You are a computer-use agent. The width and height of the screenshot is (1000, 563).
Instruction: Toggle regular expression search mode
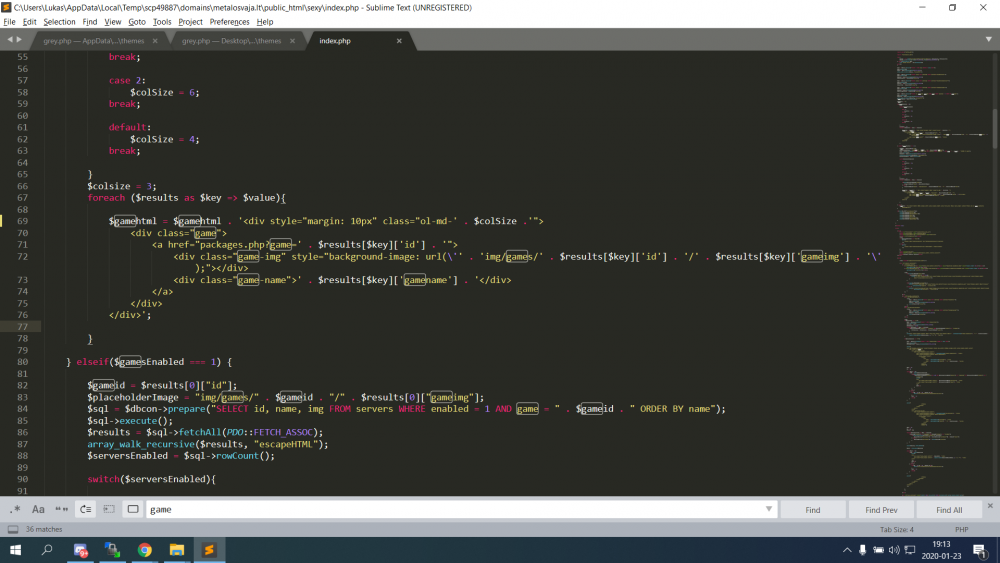(15, 509)
